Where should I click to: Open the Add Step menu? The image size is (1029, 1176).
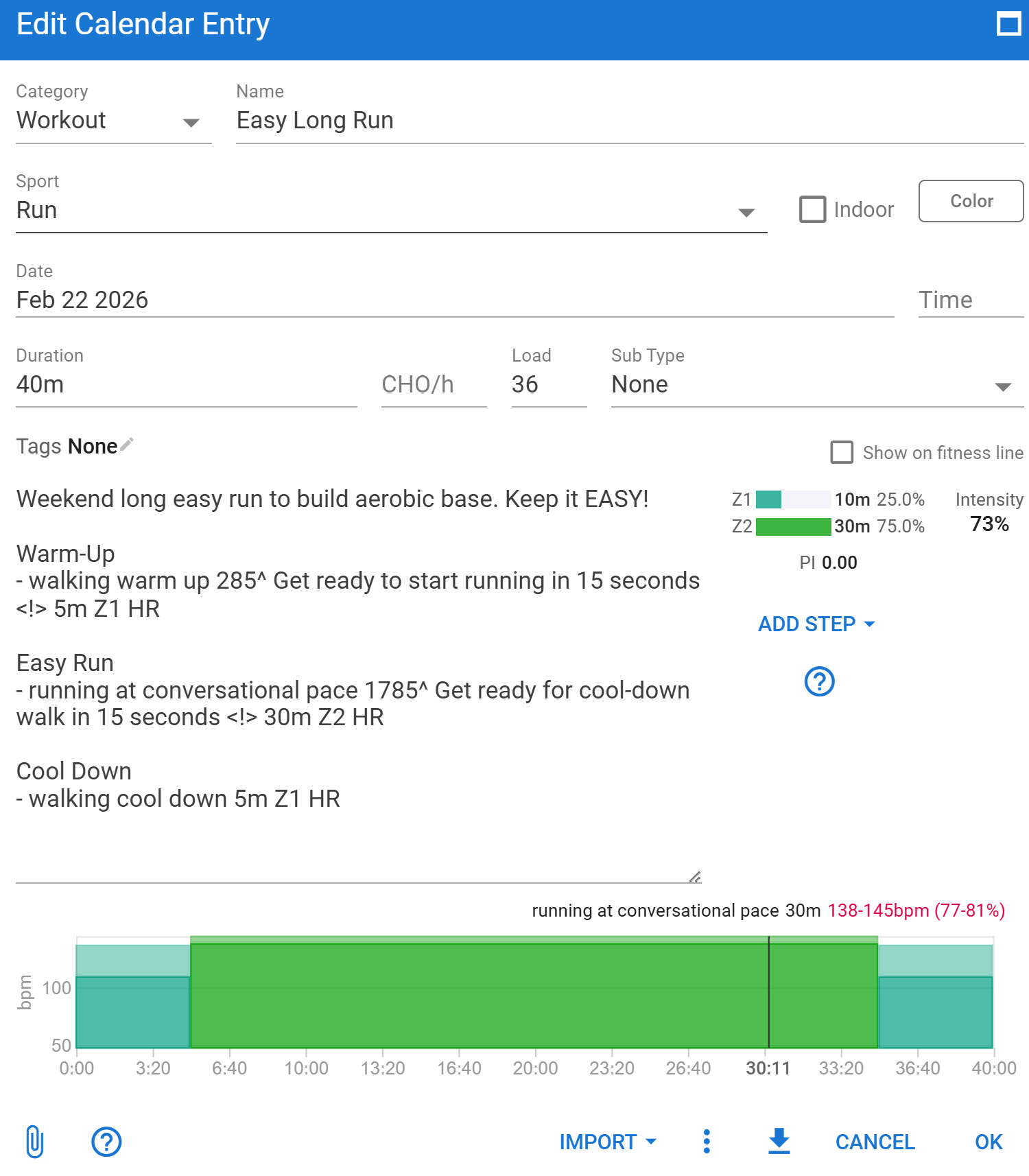816,624
